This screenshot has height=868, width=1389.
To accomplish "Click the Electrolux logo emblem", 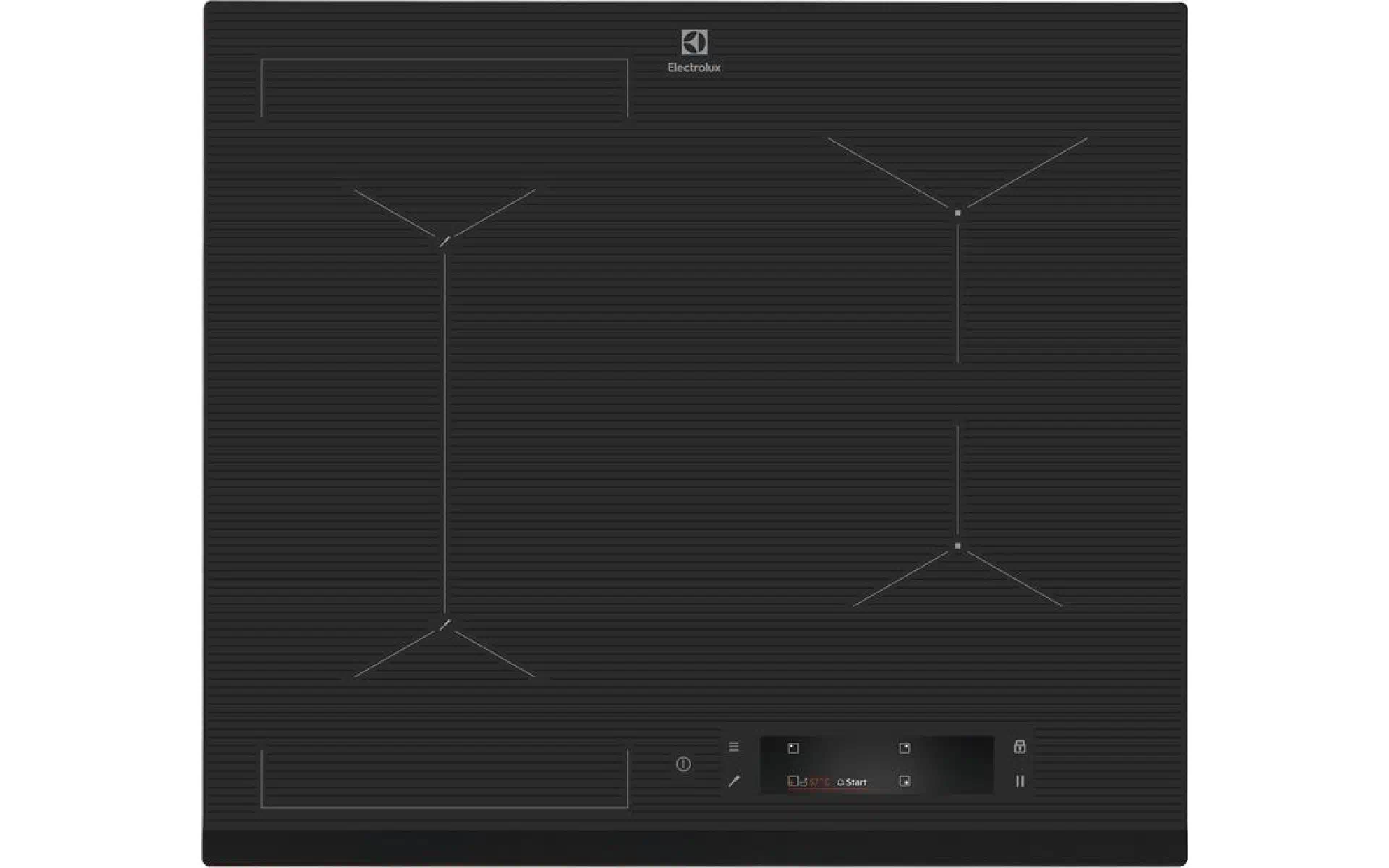I will coord(694,42).
